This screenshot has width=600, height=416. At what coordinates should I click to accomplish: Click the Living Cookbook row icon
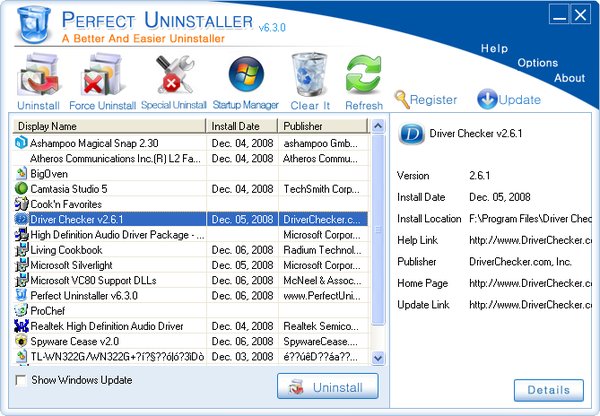point(21,250)
